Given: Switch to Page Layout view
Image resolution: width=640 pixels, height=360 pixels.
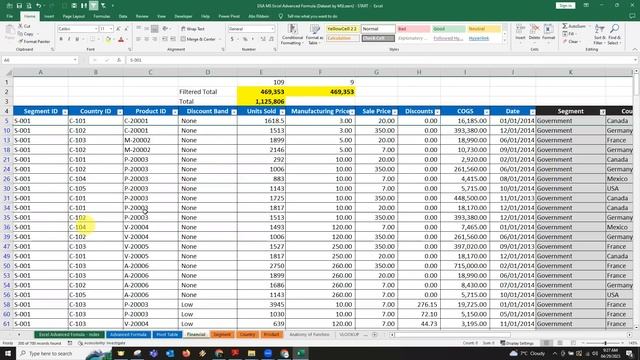Looking at the screenshot, I should [x=560, y=343].
